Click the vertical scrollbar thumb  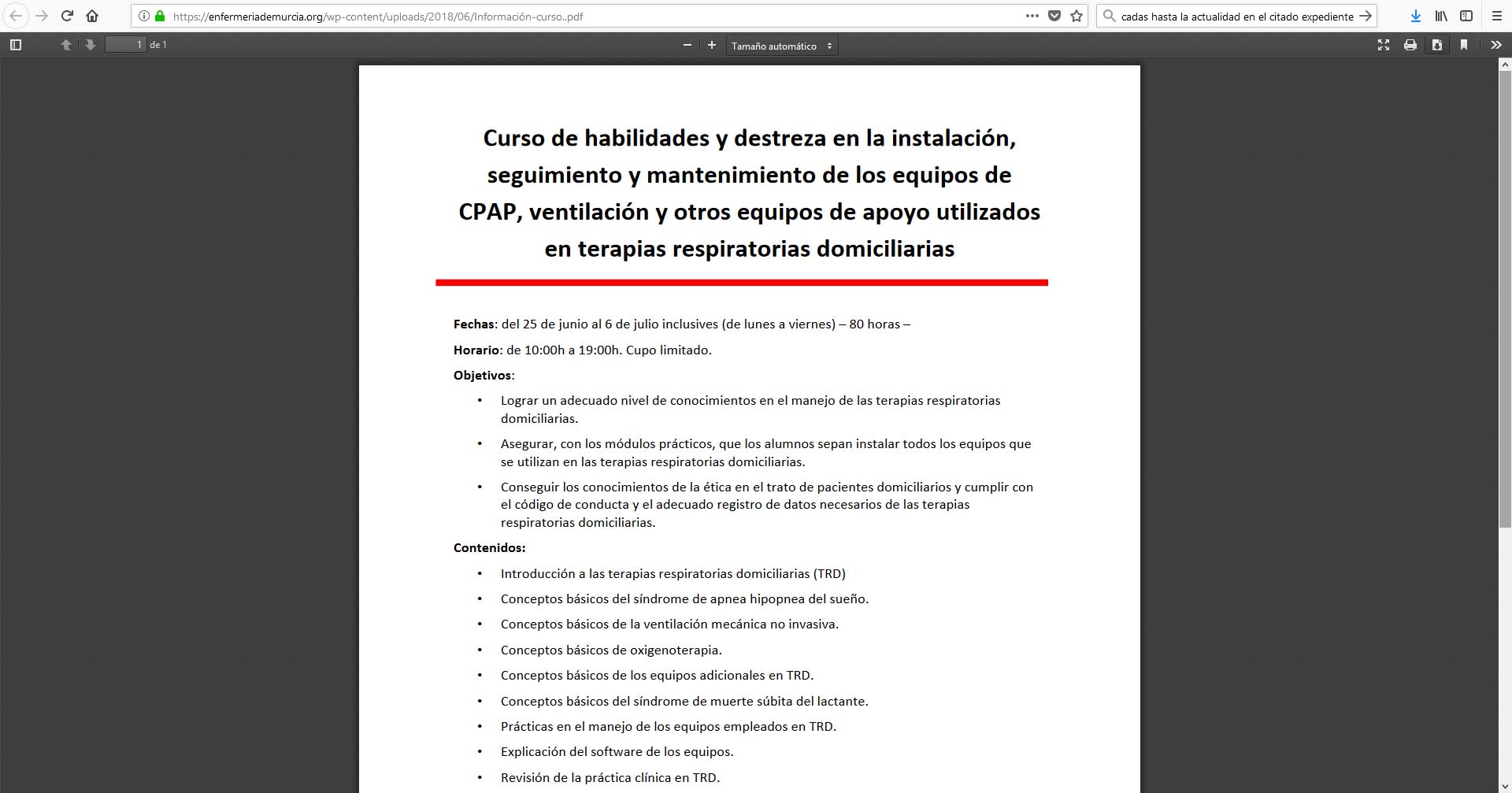pos(1505,299)
